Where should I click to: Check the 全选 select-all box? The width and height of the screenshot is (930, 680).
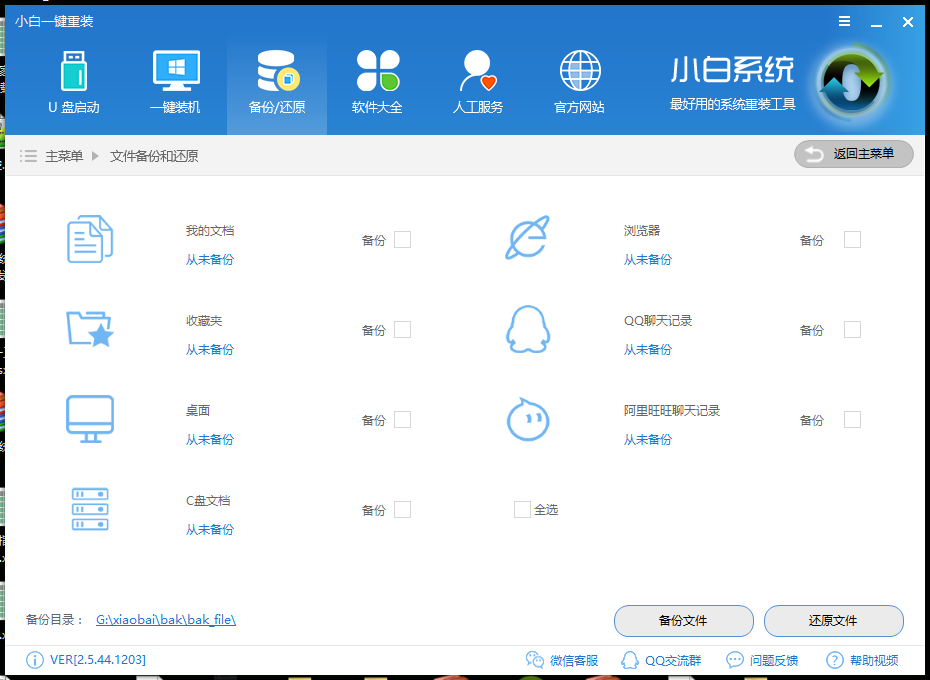tap(521, 509)
